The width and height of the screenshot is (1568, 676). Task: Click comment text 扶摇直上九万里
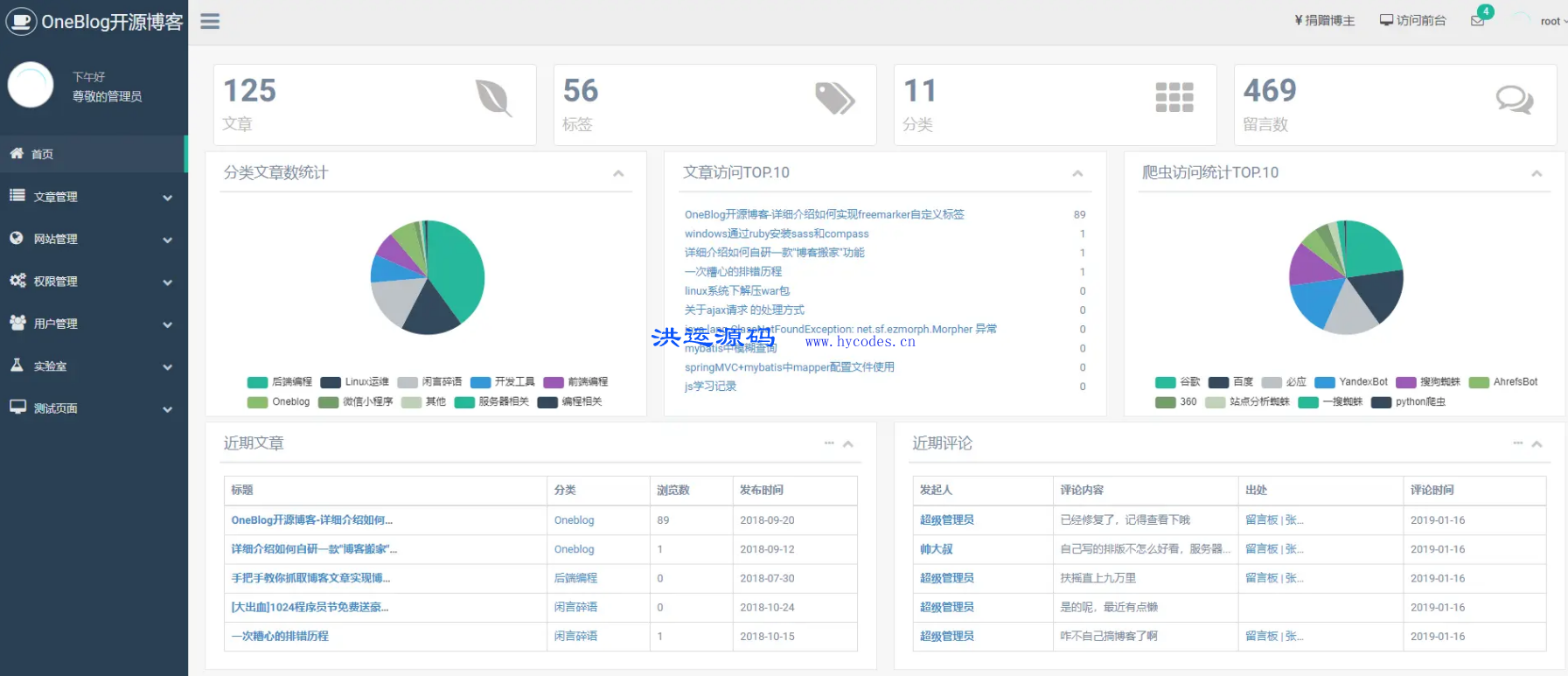coord(1098,578)
